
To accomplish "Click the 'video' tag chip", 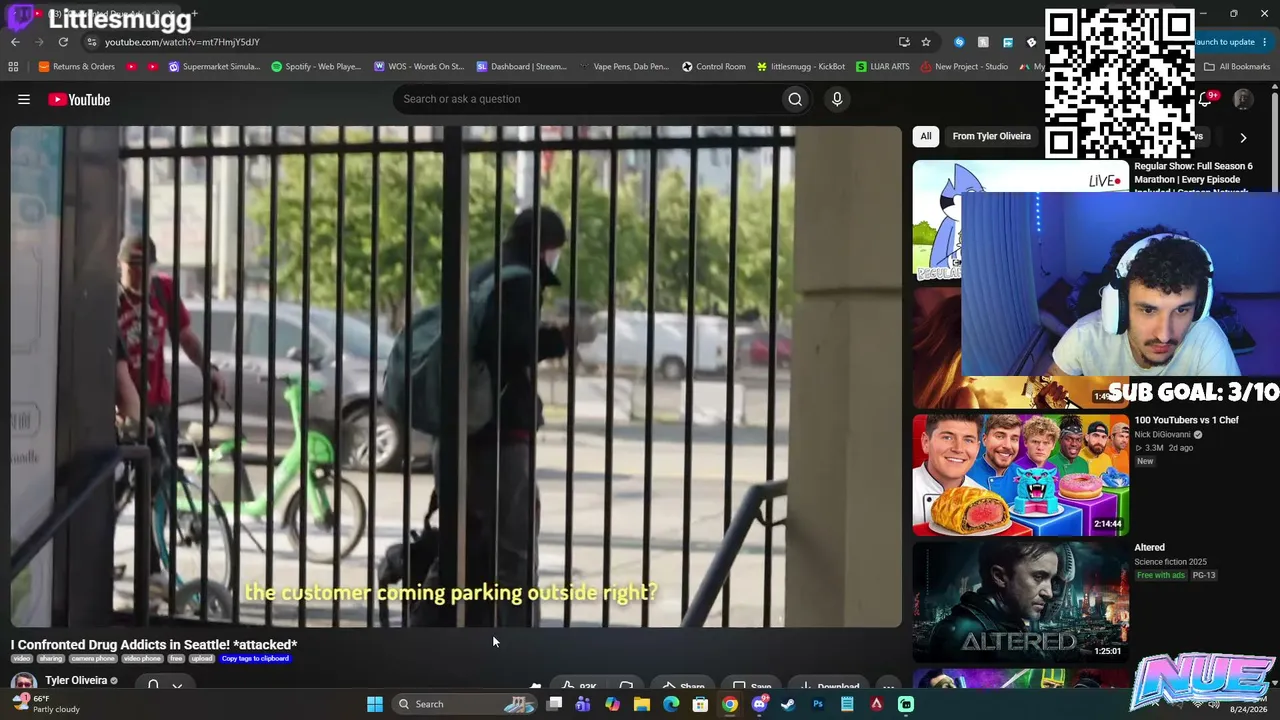I will tap(22, 658).
